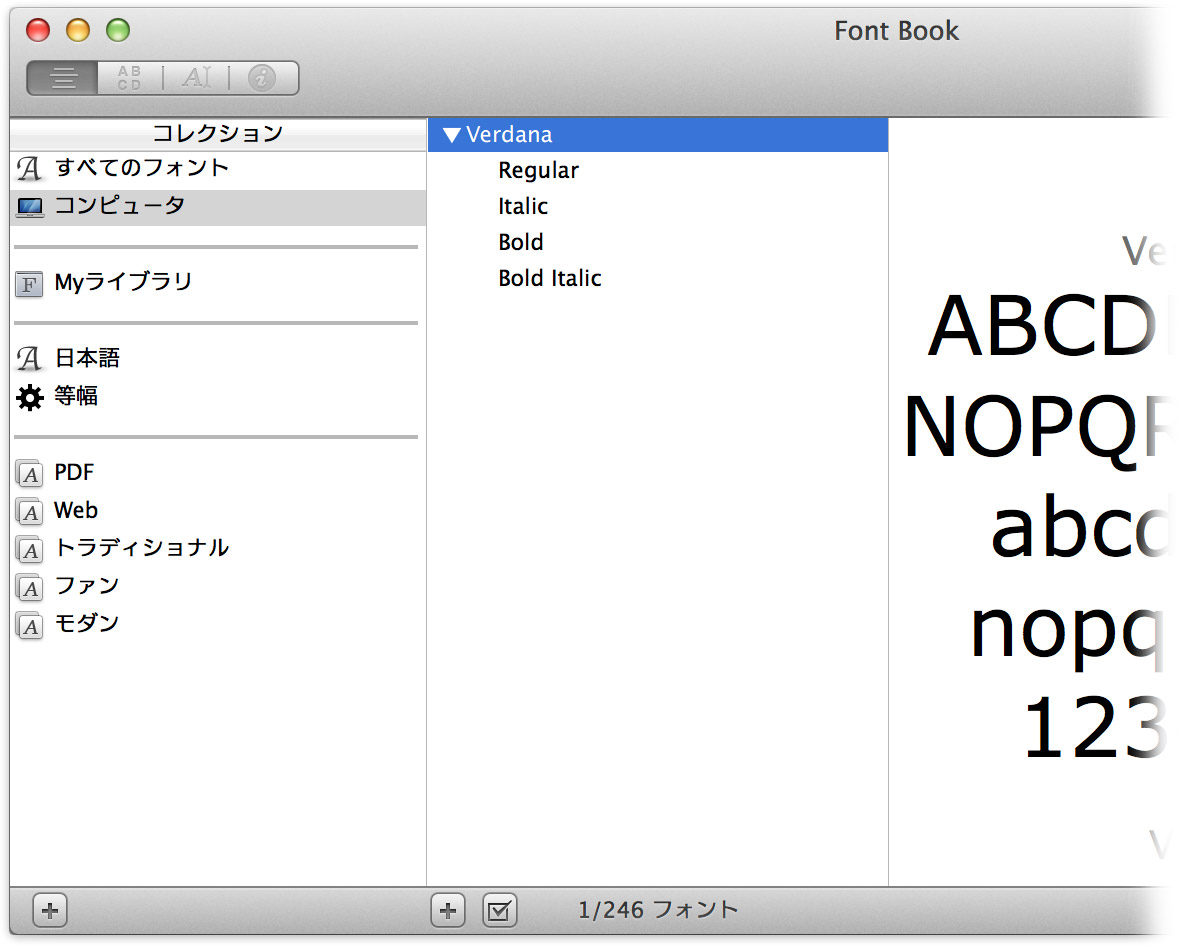Select the Bold typeface
Screen dimensions: 1179x946
pyautogui.click(x=520, y=242)
